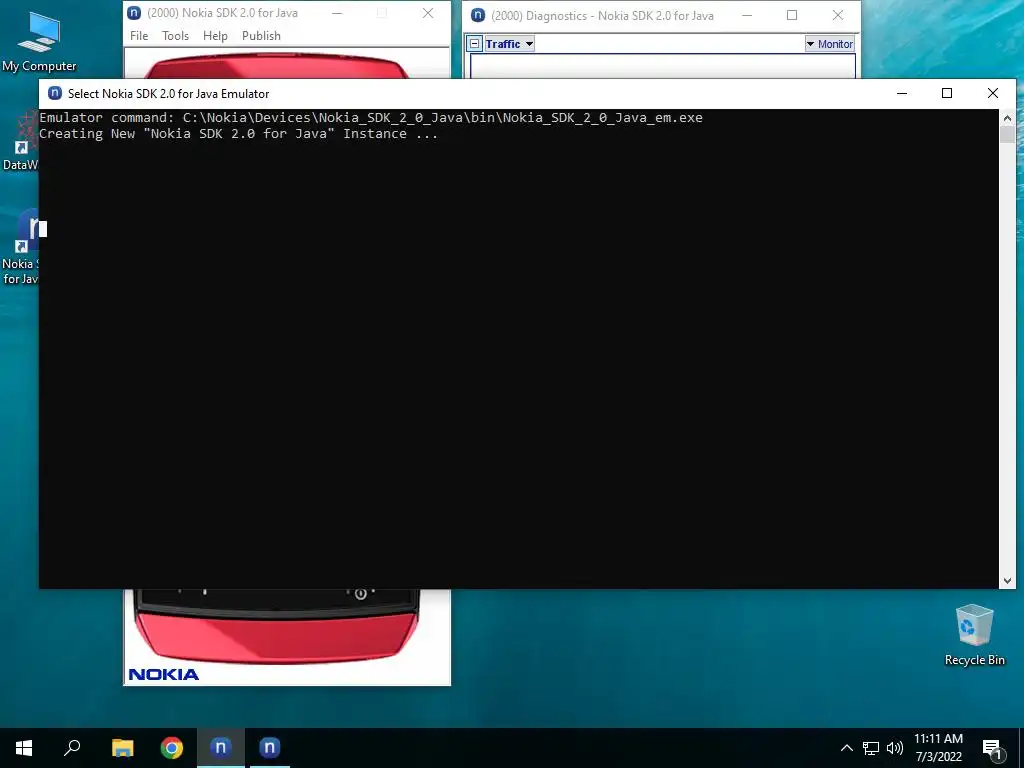Open Windows Start menu
Viewport: 1024px width, 768px height.
coord(24,748)
